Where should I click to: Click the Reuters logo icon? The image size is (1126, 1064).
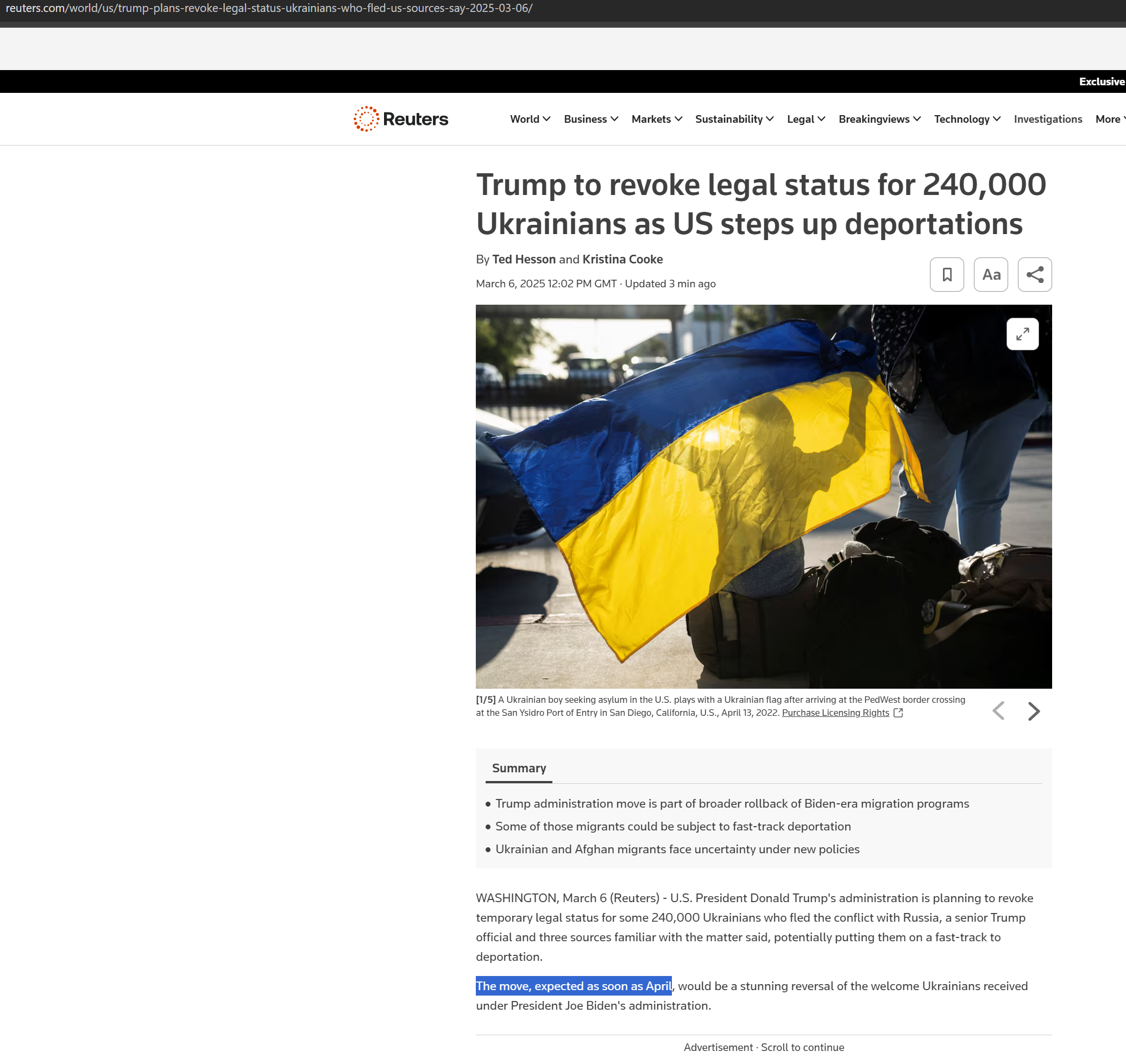point(367,119)
